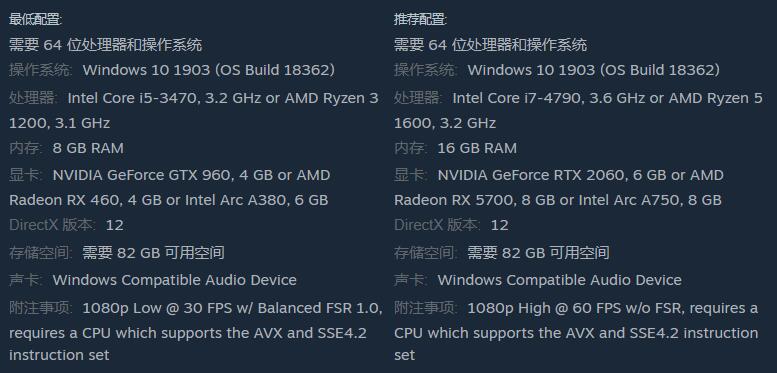Click minimum 需要 82 GB 可用空间 storage text
777x373 pixels.
[x=153, y=253]
